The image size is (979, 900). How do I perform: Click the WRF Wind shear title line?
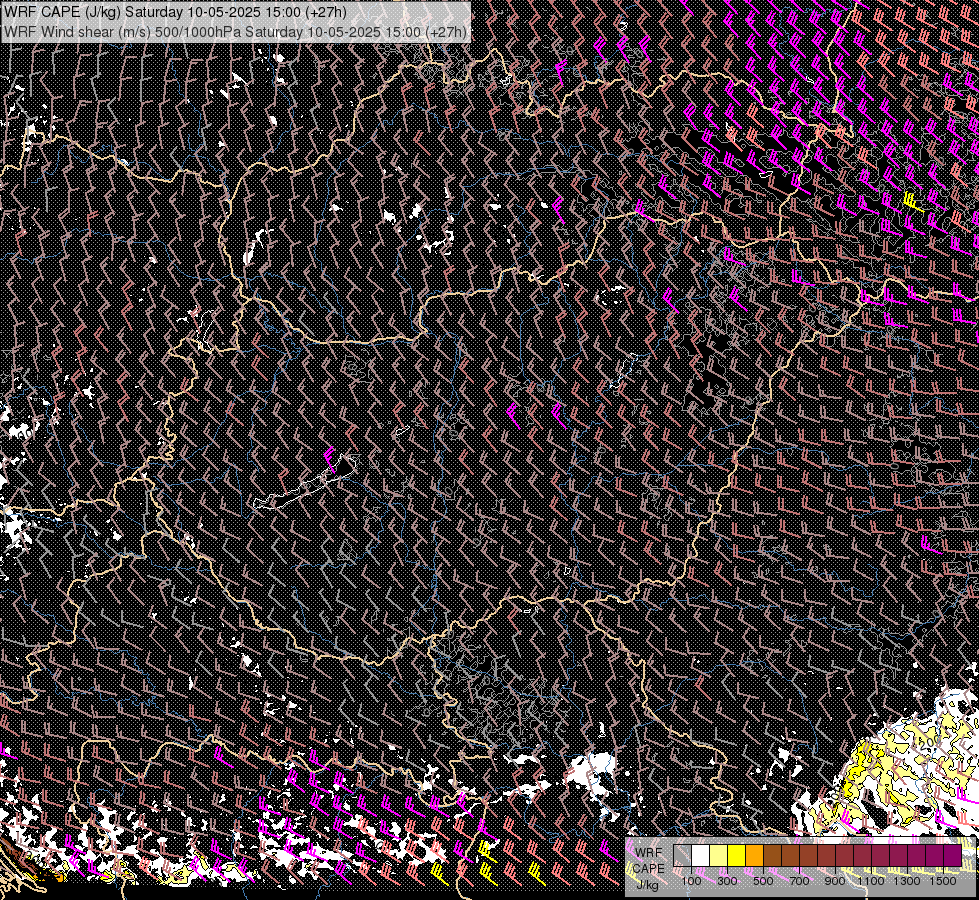[x=235, y=31]
